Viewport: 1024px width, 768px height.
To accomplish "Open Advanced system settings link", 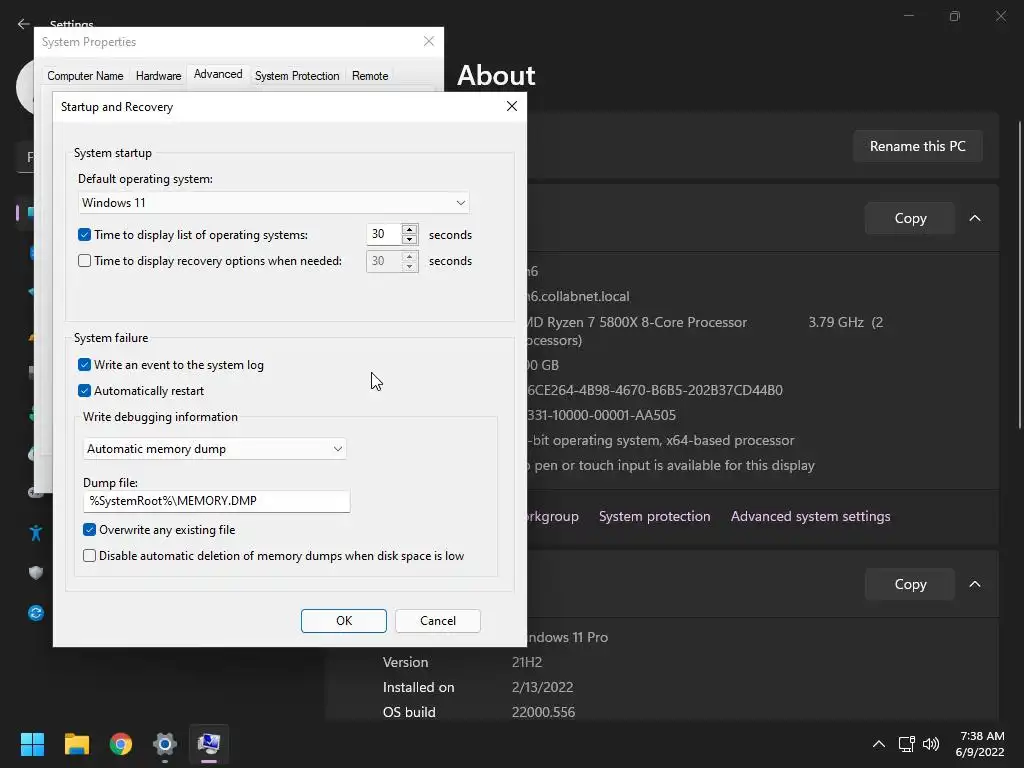I will (x=810, y=516).
